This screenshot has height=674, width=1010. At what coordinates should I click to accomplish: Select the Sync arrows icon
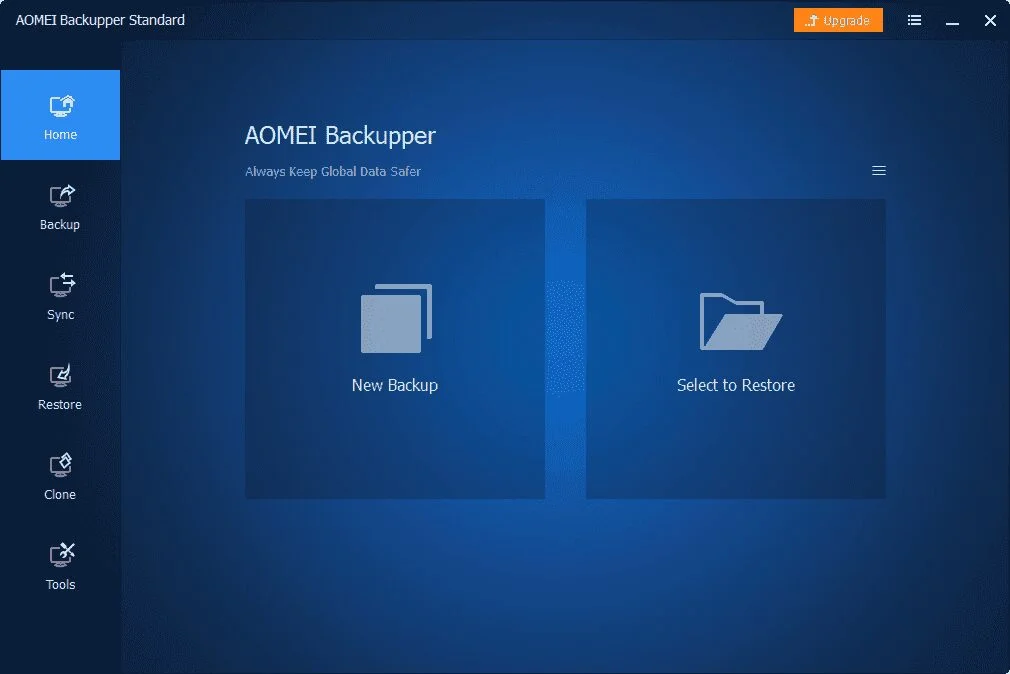tap(61, 286)
